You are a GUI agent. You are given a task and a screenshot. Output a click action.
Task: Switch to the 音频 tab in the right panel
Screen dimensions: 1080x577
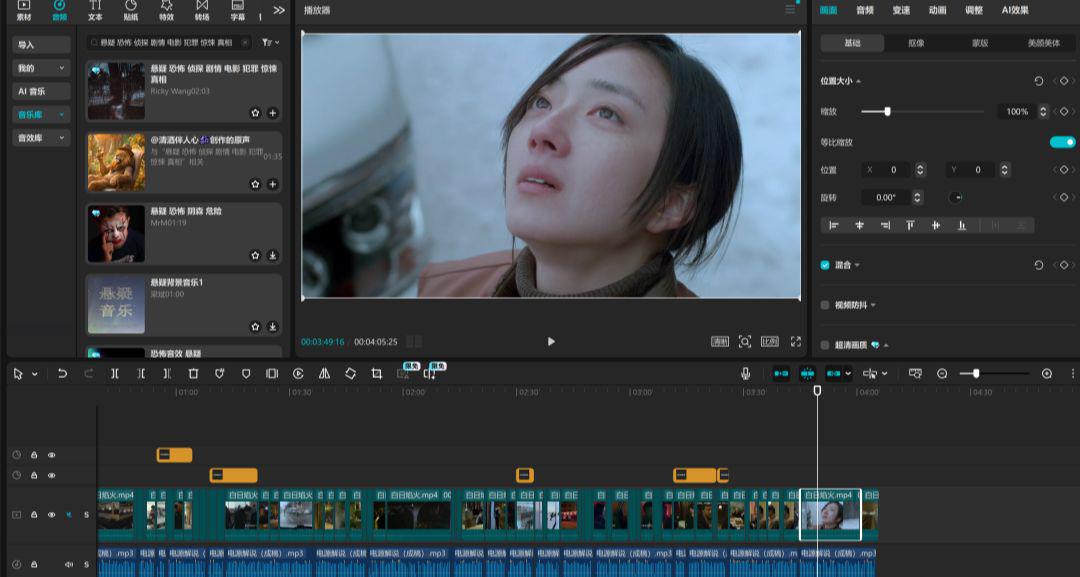pos(864,10)
